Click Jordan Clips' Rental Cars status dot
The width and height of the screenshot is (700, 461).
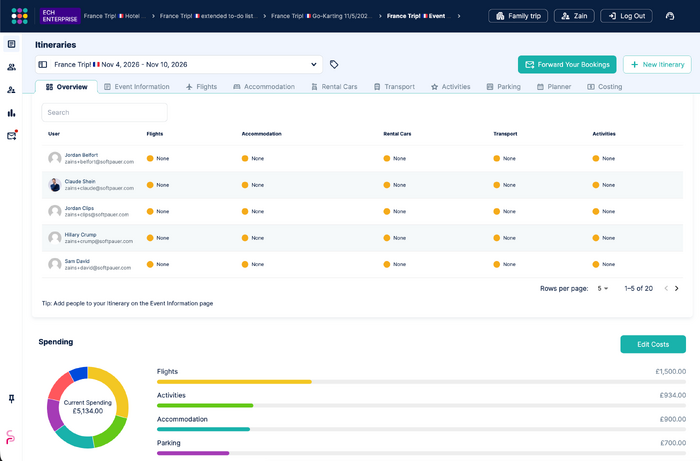point(387,212)
